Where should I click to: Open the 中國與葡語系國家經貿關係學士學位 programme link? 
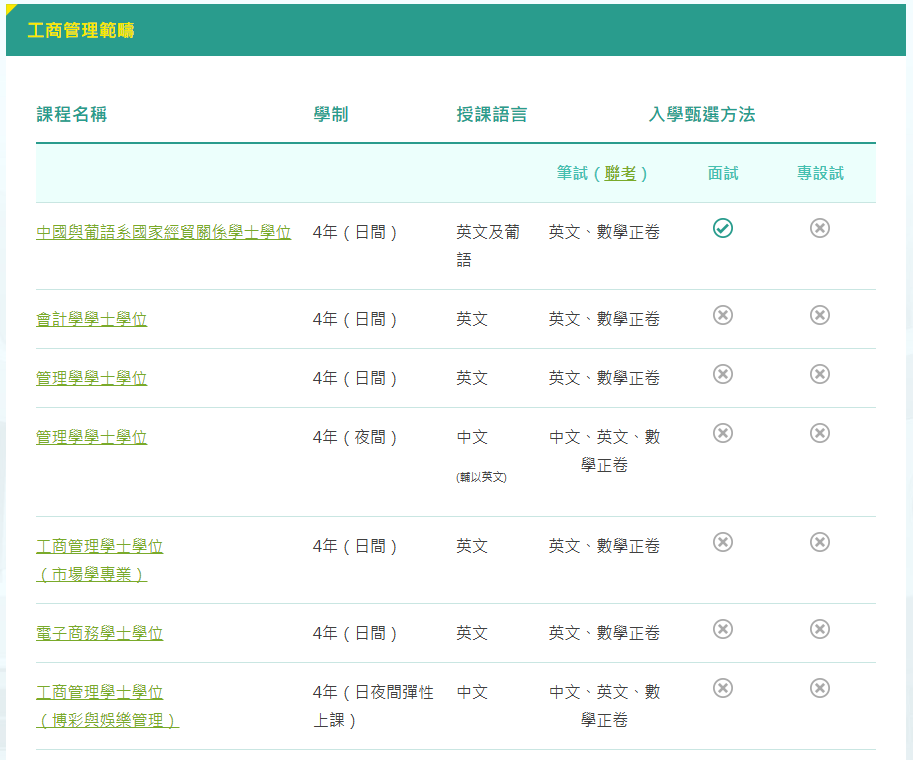click(x=163, y=232)
